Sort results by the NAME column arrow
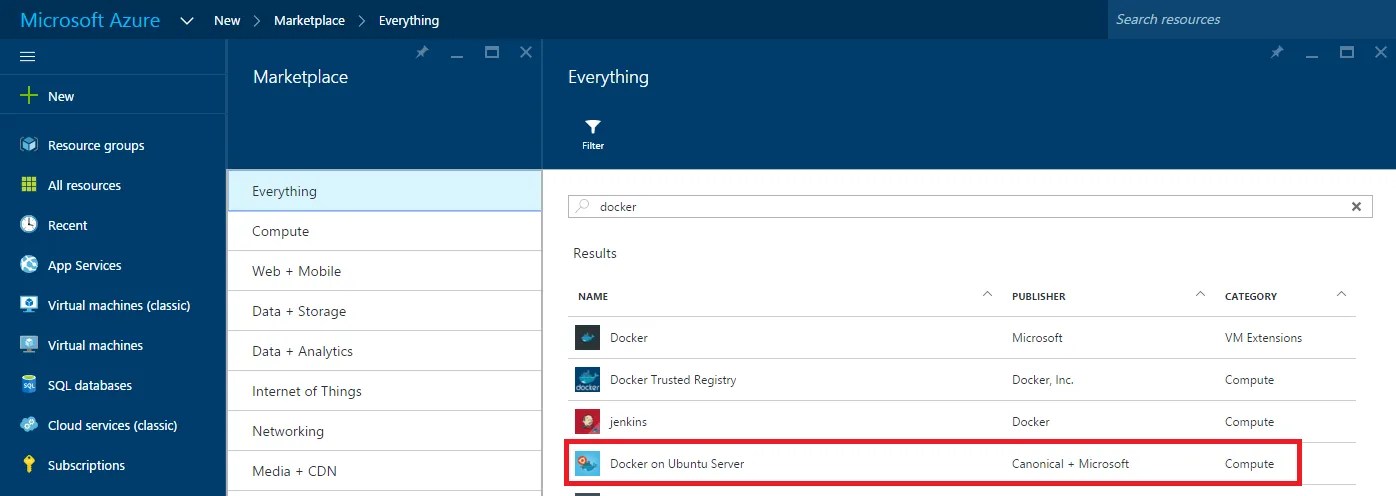This screenshot has height=496, width=1396. [x=987, y=294]
